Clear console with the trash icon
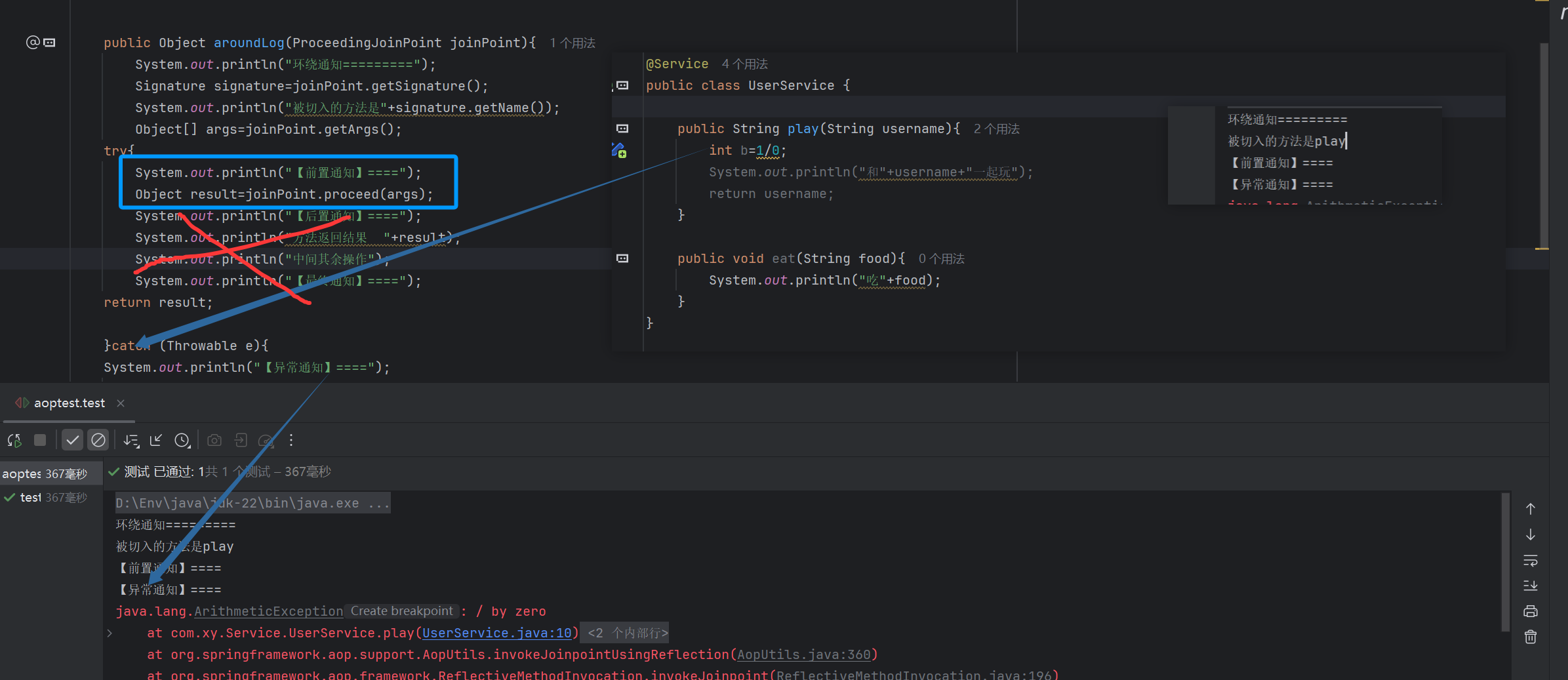This screenshot has height=680, width=1568. coord(1531,637)
